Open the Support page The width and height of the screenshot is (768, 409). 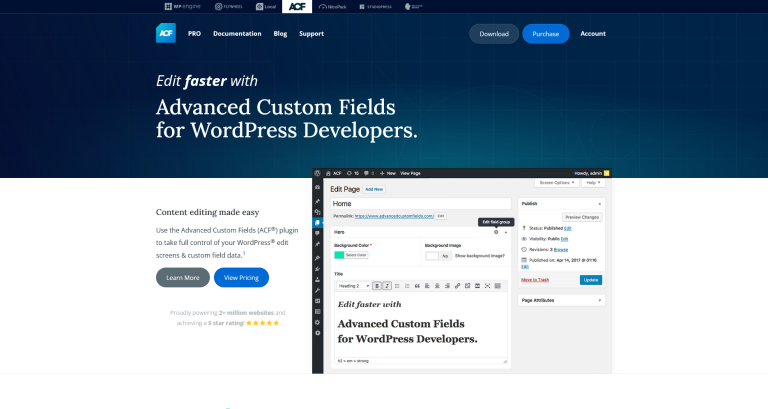tap(312, 33)
